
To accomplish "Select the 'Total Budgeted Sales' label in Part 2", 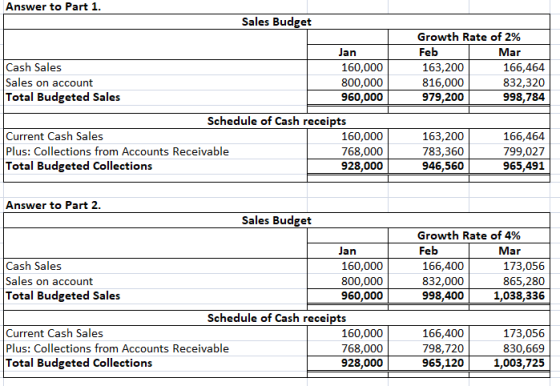I will (x=63, y=296).
